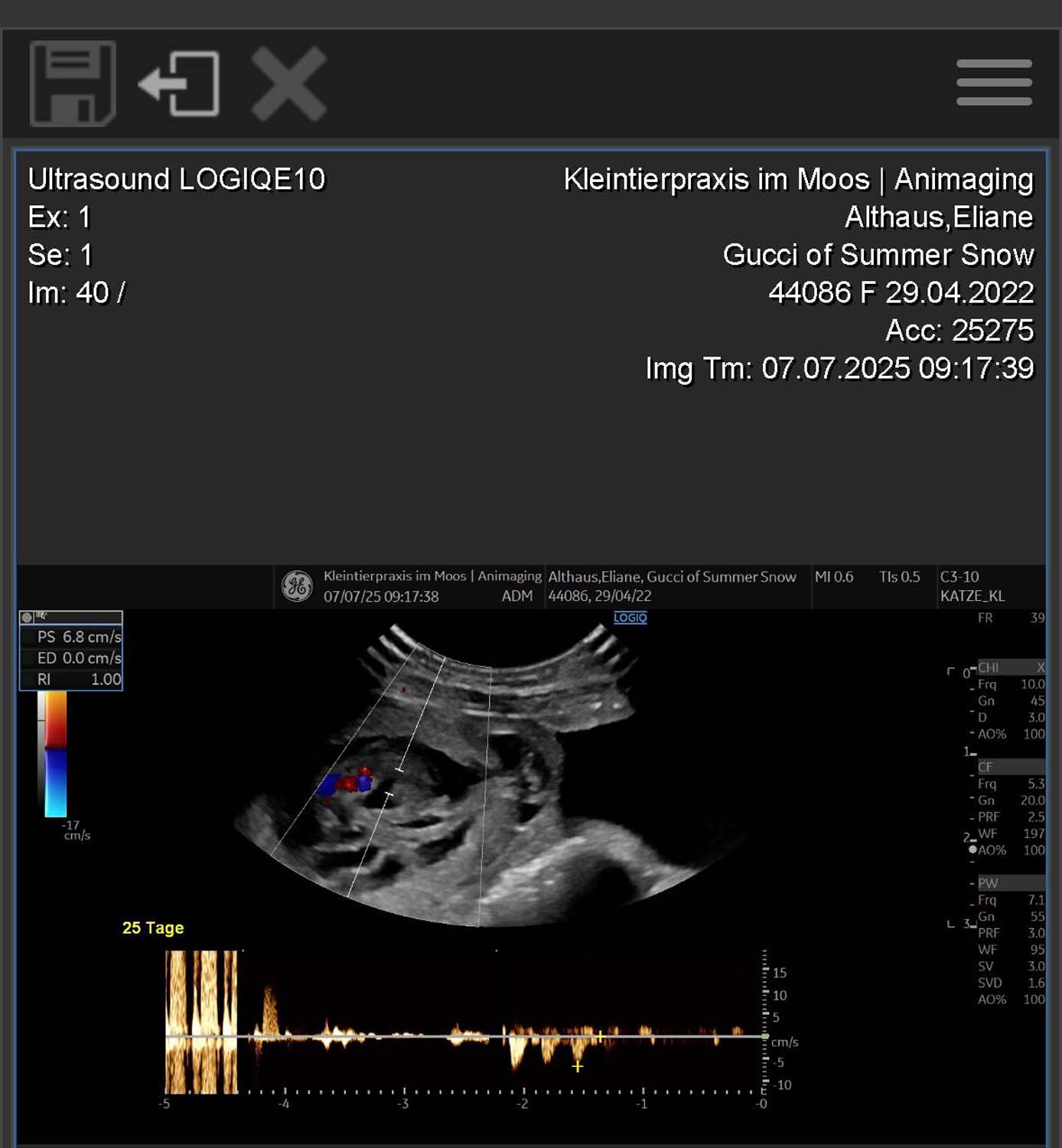
Task: Click the "C3-10" probe label
Action: point(959,577)
